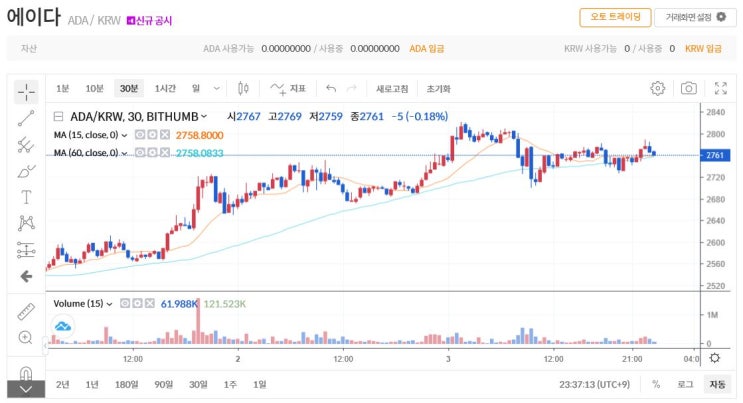Viewport: 743px width, 403px height.
Task: Toggle fullscreen chart mode
Action: tap(721, 88)
